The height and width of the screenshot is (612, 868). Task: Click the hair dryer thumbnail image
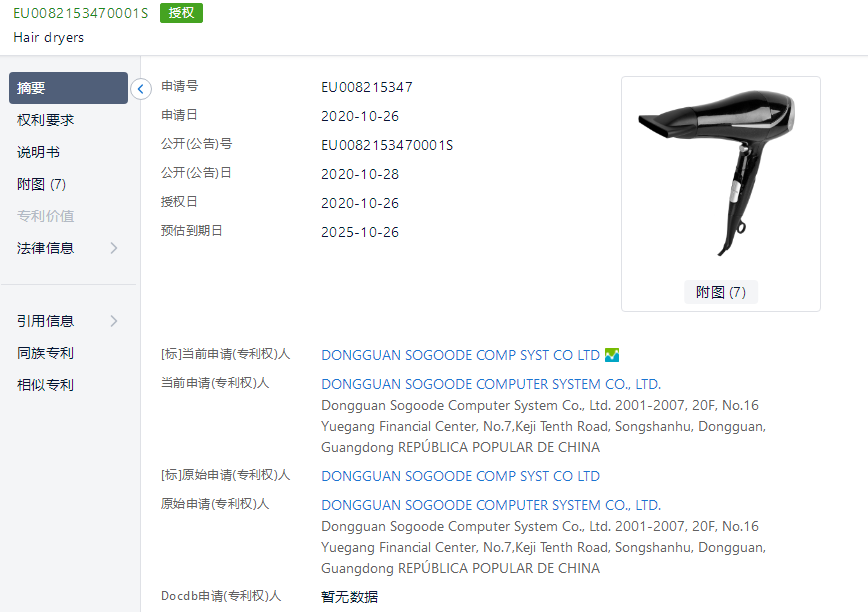pyautogui.click(x=720, y=173)
